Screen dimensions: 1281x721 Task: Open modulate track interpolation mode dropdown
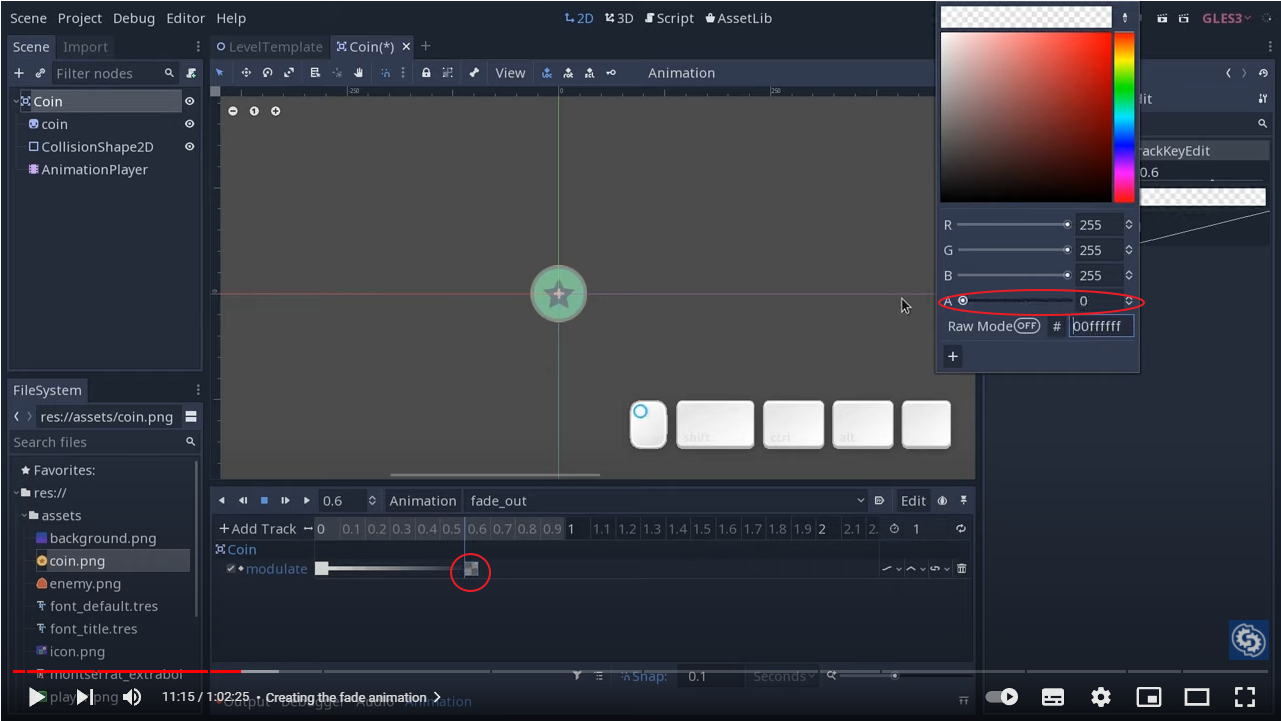point(916,569)
